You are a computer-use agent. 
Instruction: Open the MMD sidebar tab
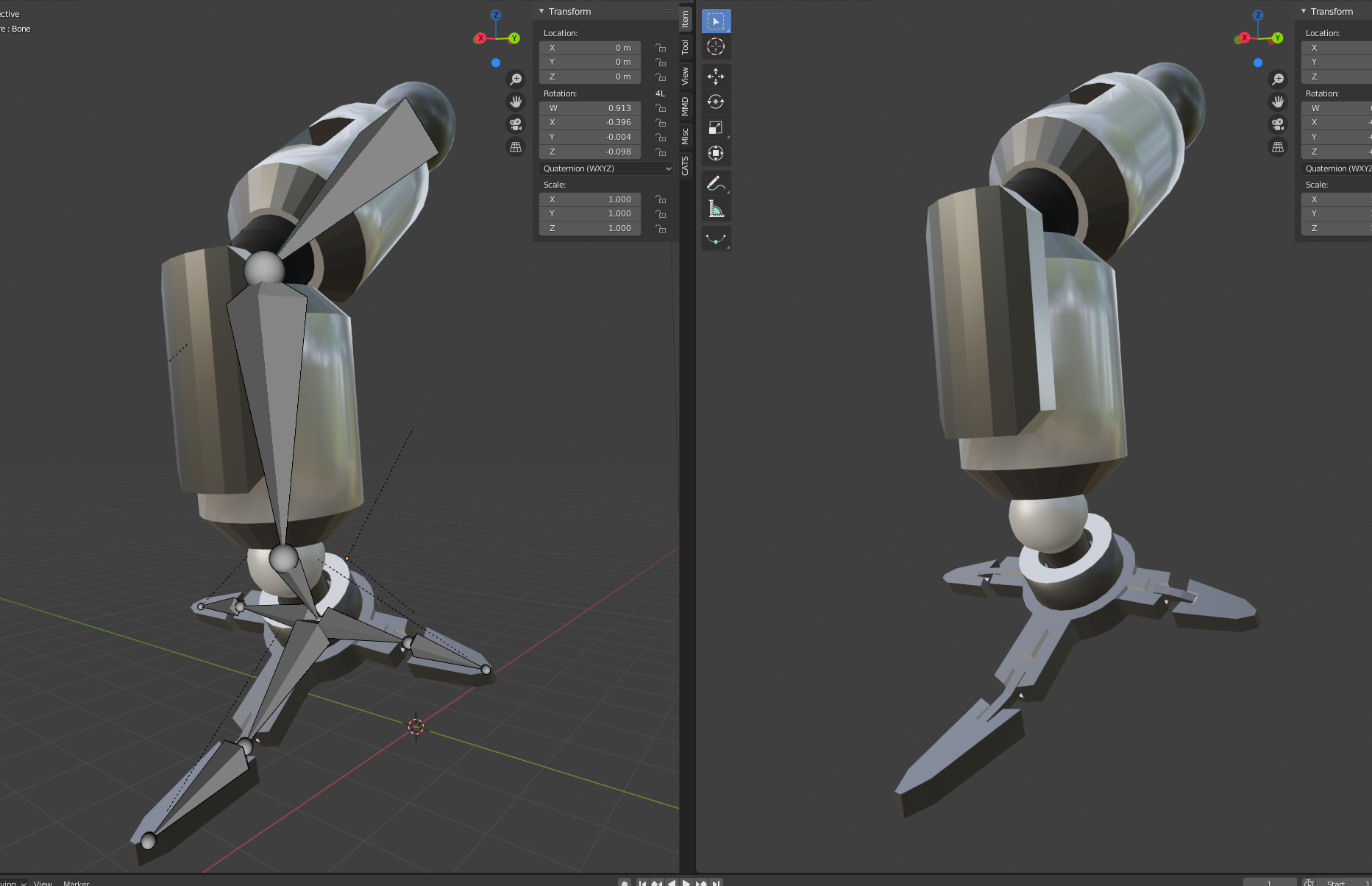tap(685, 106)
